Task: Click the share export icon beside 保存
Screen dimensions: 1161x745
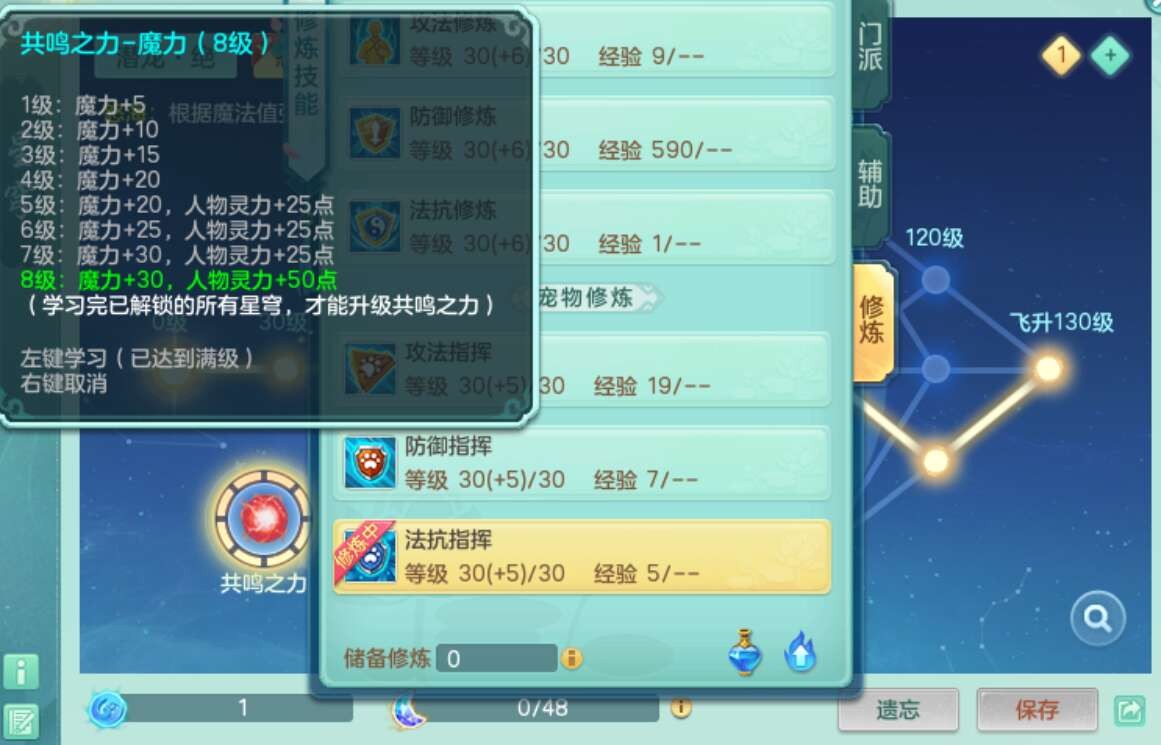Action: tap(1129, 711)
